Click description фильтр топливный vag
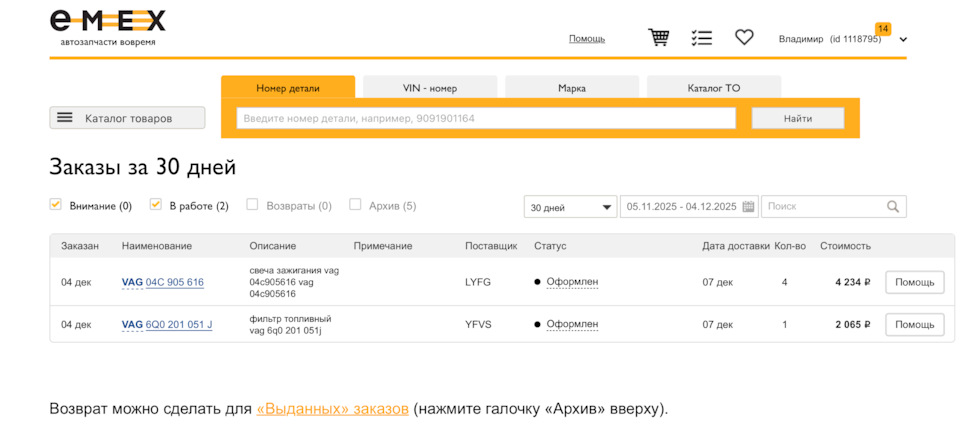960x443 pixels. (290, 324)
